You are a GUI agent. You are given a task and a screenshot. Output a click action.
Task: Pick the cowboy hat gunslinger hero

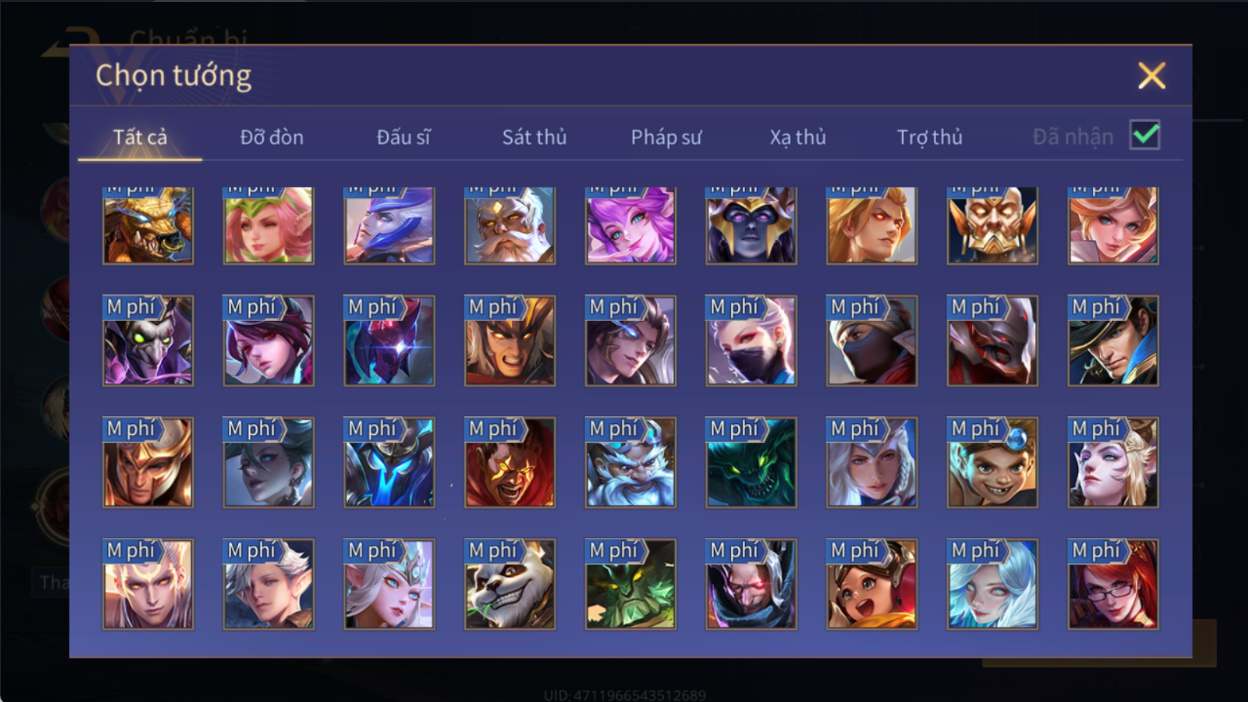click(x=1113, y=341)
